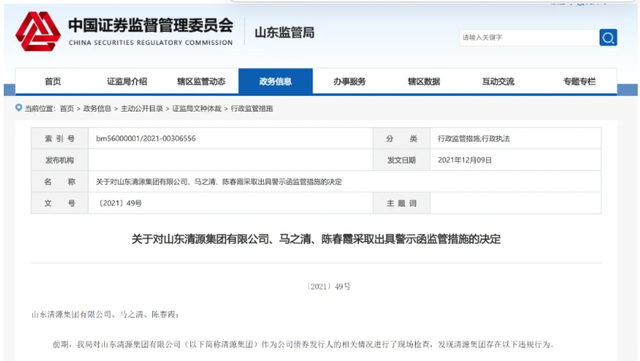Open the 互动交流 navigation tab
The height and width of the screenshot is (361, 640).
point(498,81)
